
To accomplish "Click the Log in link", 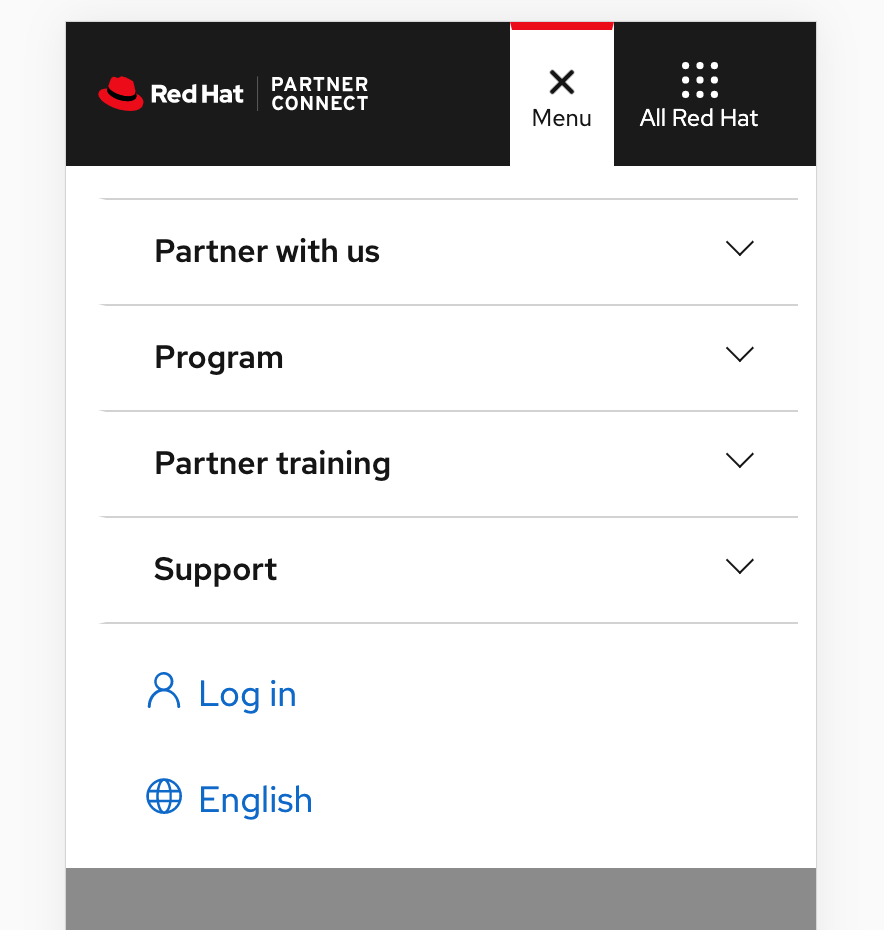I will 247,694.
